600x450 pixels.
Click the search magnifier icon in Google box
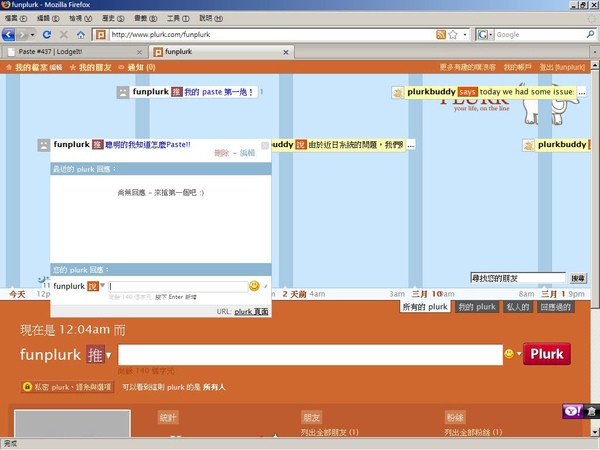tap(590, 35)
